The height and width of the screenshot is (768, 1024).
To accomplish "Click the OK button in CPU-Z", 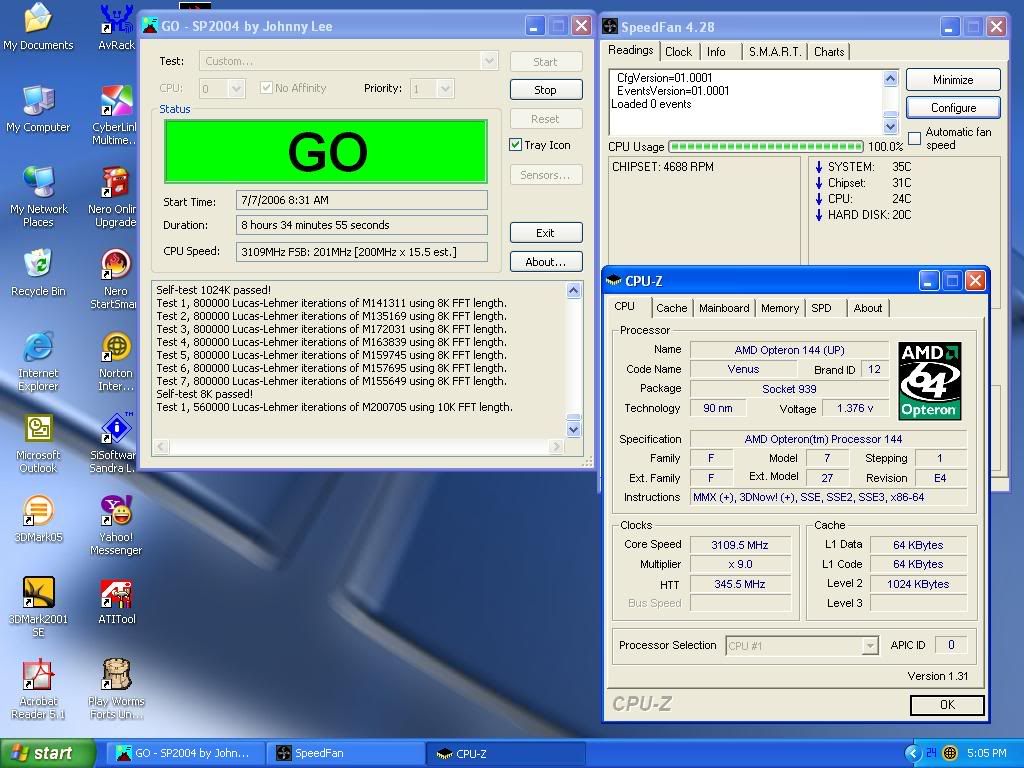I will (947, 705).
